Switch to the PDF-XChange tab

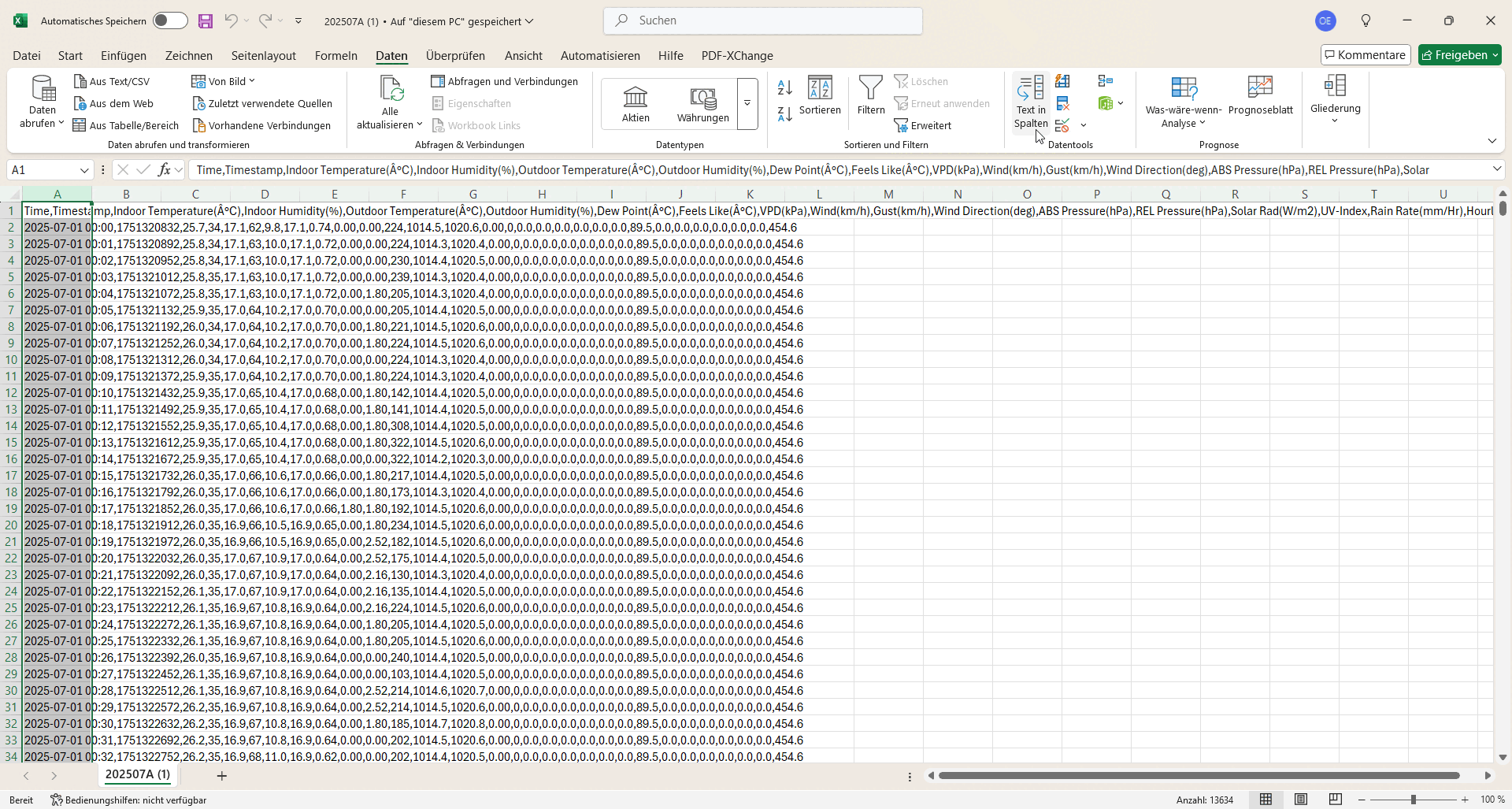click(737, 56)
